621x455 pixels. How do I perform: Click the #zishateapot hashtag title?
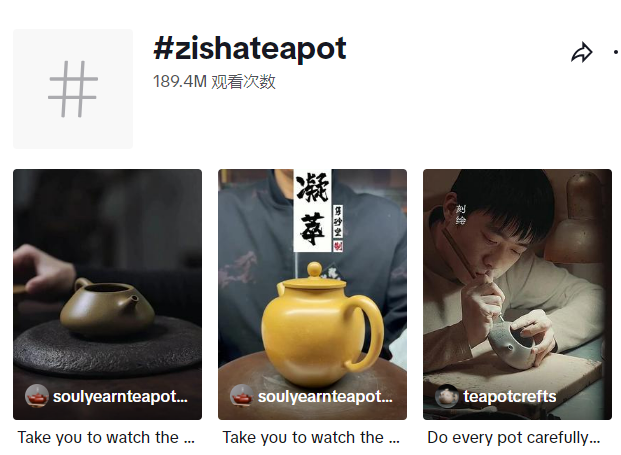250,49
